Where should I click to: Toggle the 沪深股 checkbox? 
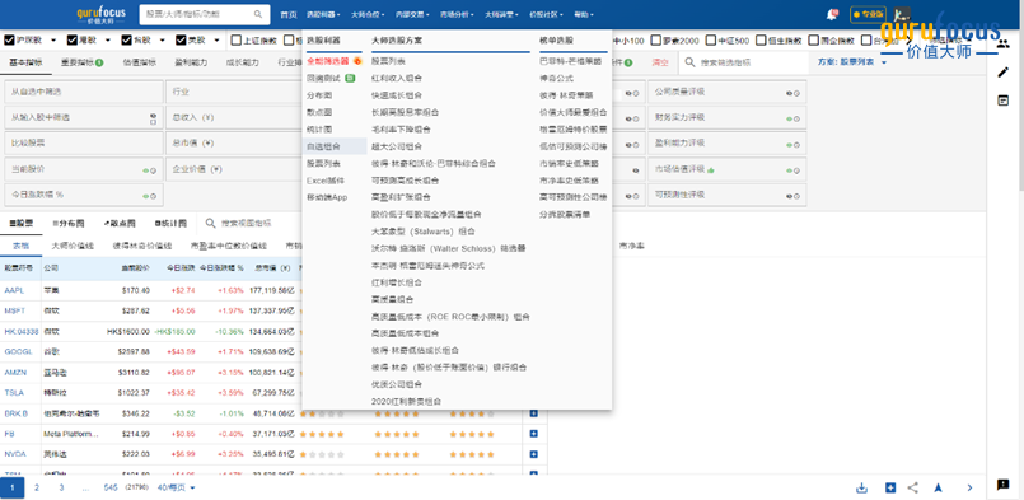pyautogui.click(x=9, y=40)
